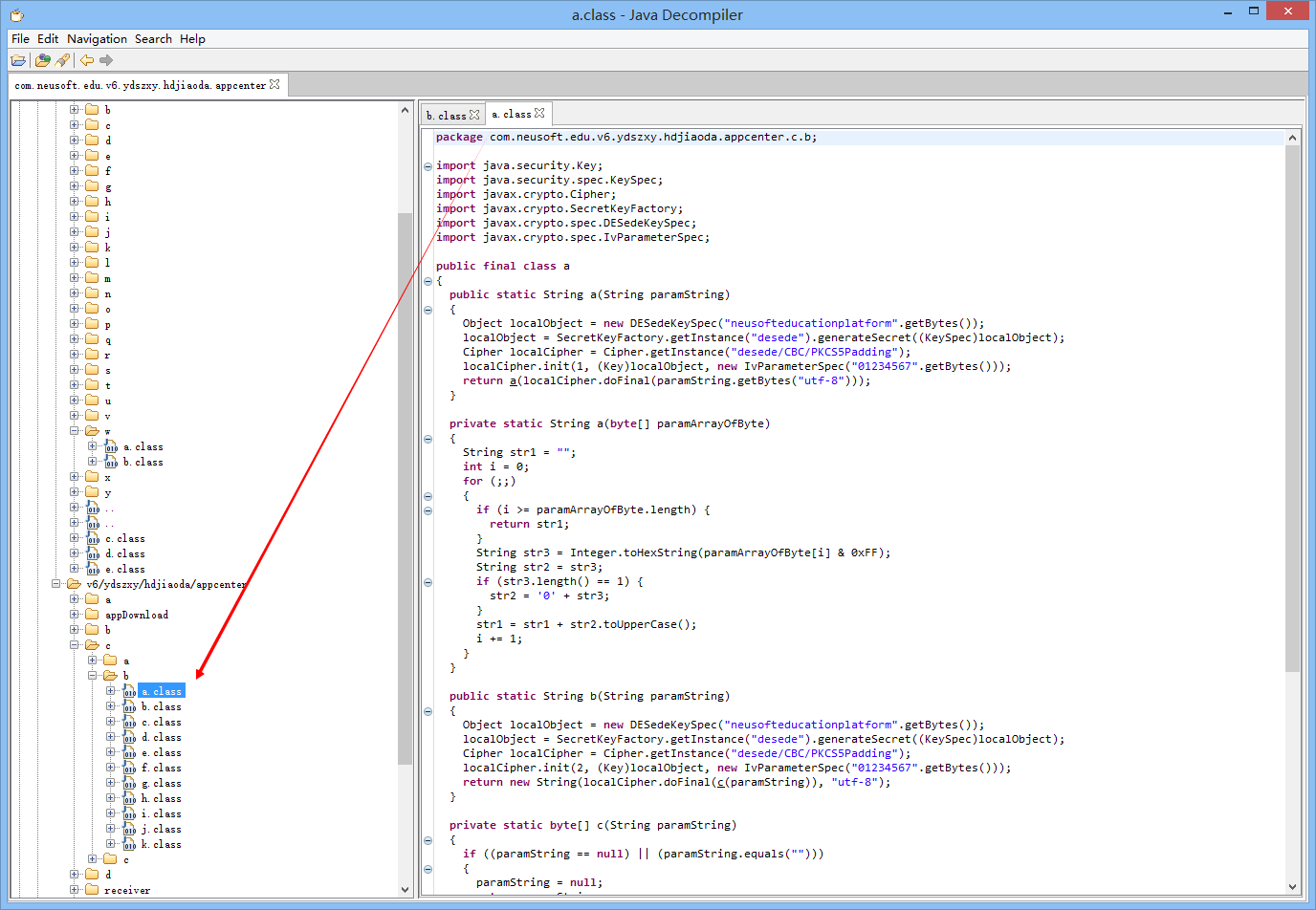Click the underlined a method call link
Viewport: 1316px width, 910px height.
click(513, 380)
